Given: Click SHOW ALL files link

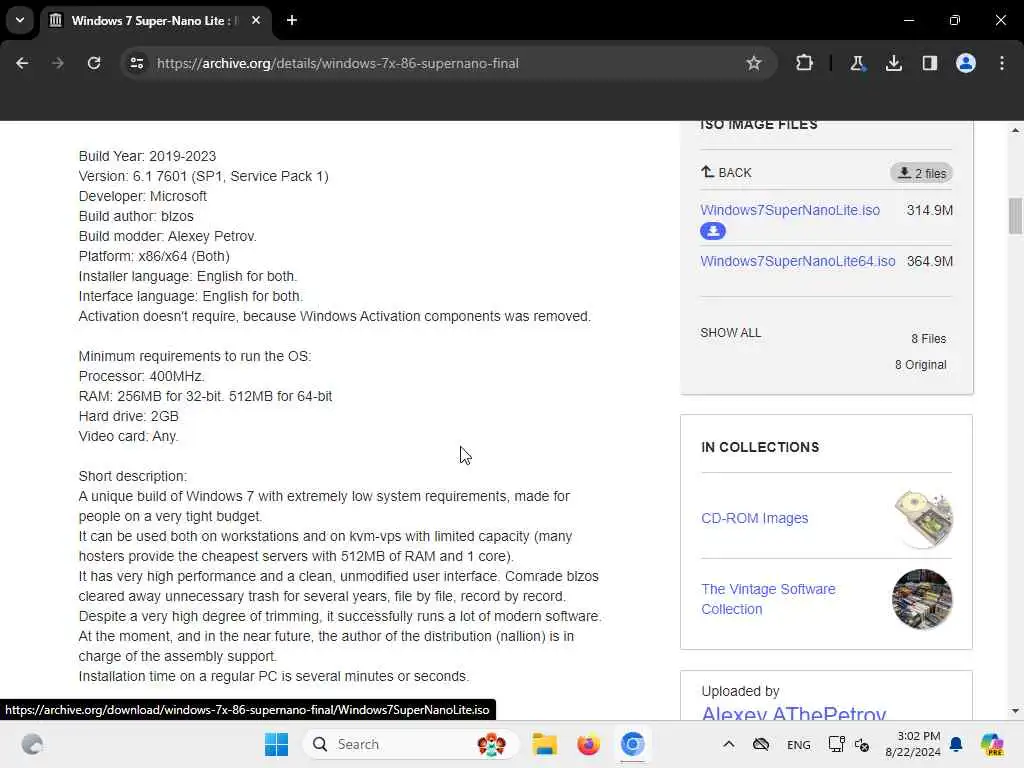Looking at the screenshot, I should pos(730,333).
